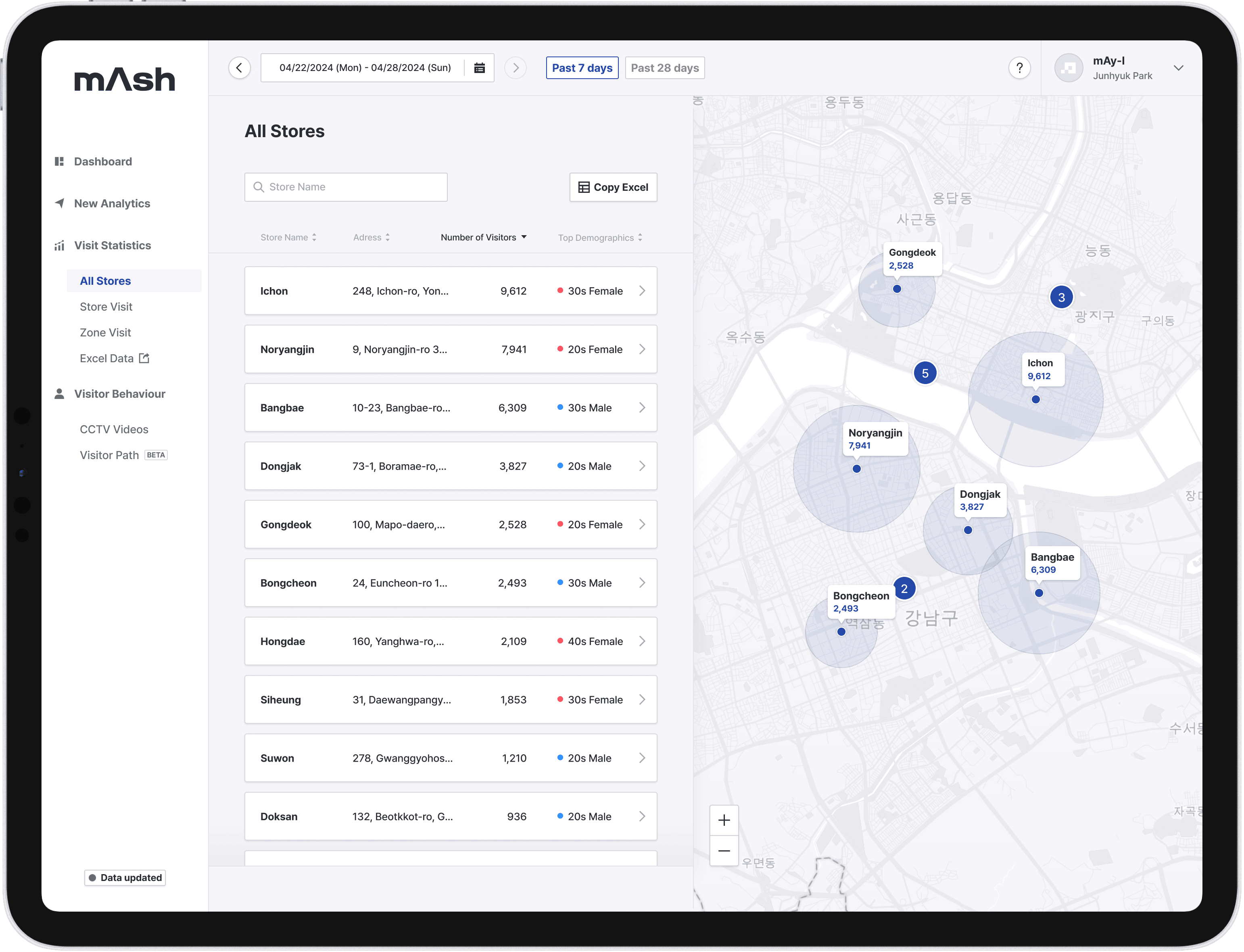Viewport: 1244px width, 952px height.
Task: Open Doksan store row chevron
Action: pyautogui.click(x=643, y=816)
